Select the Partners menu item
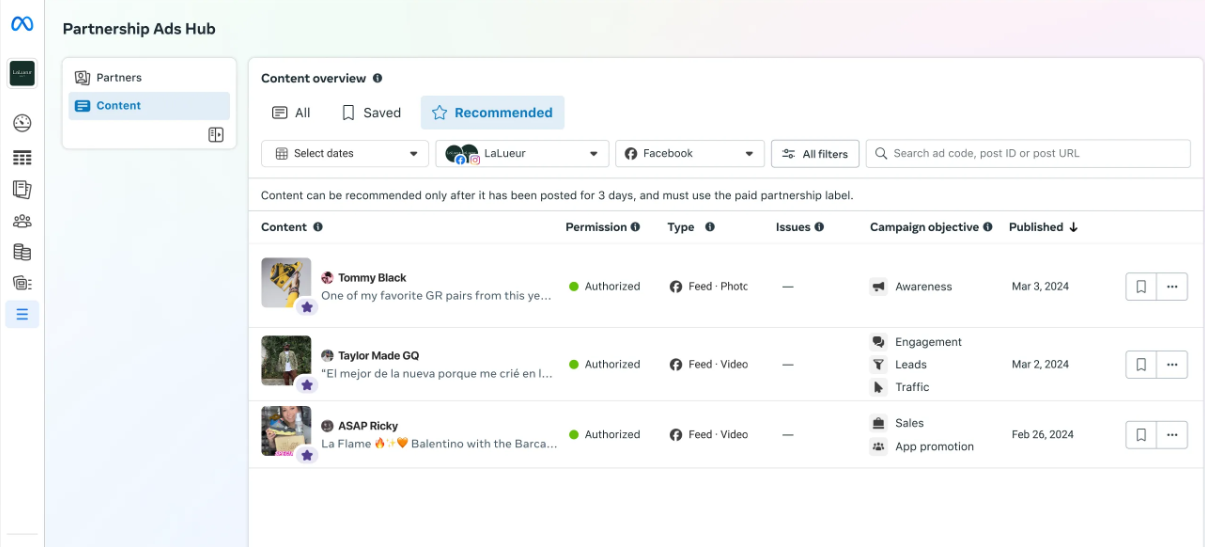1212x547 pixels. [x=118, y=78]
